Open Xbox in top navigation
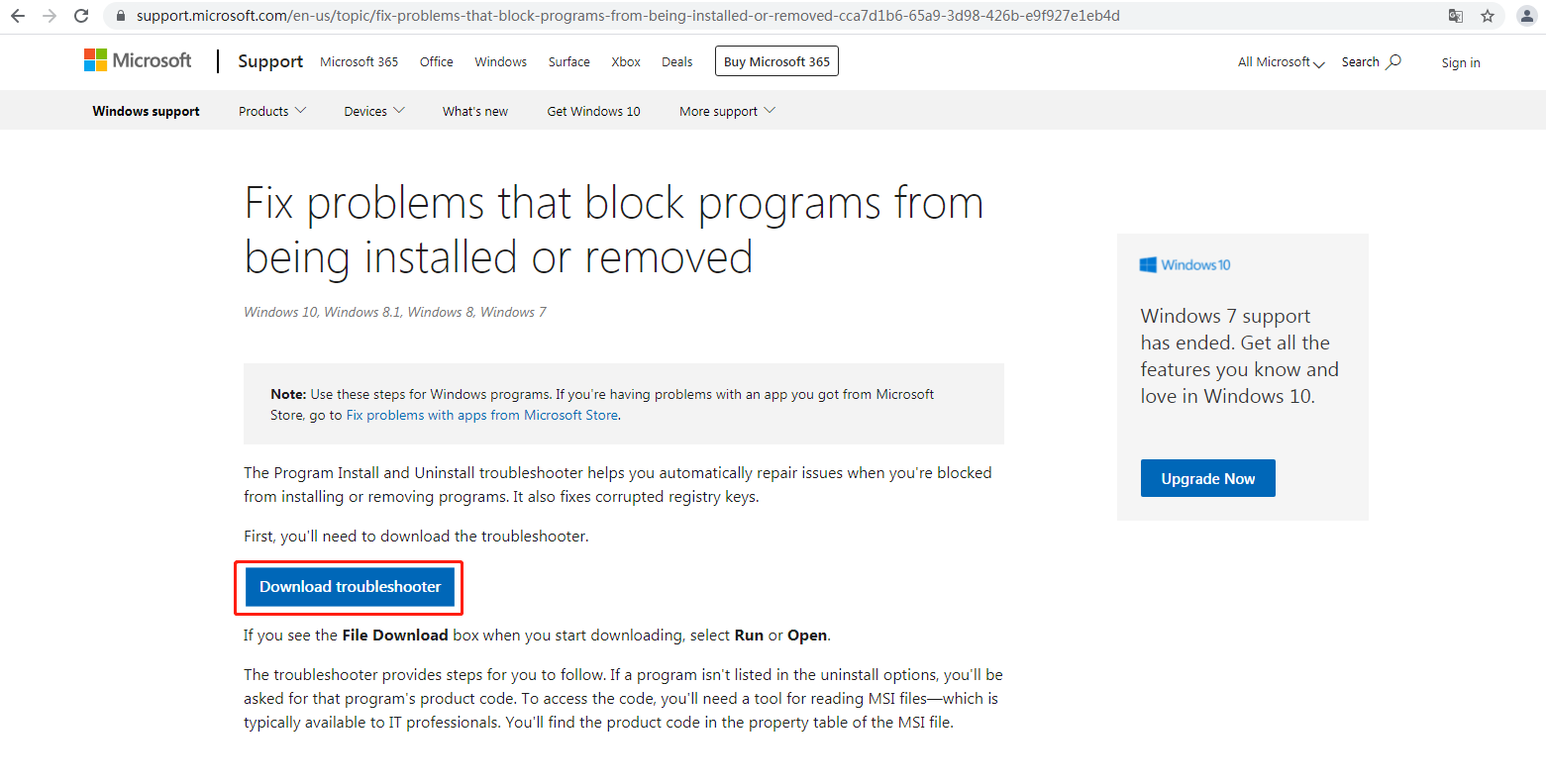This screenshot has height=784, width=1546. pos(626,61)
